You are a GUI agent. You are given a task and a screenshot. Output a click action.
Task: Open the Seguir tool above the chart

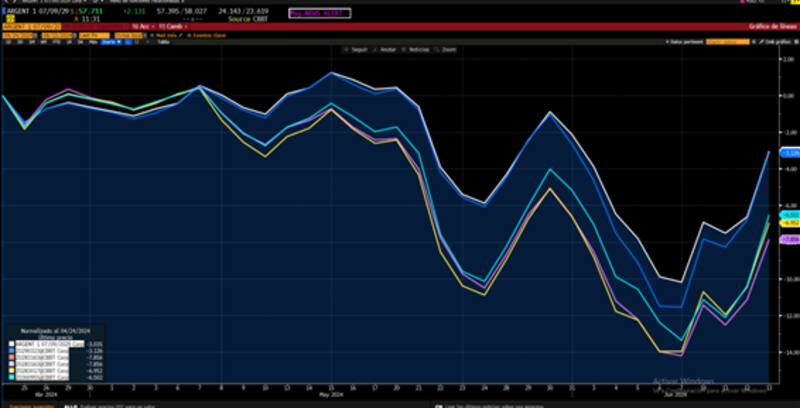point(356,47)
